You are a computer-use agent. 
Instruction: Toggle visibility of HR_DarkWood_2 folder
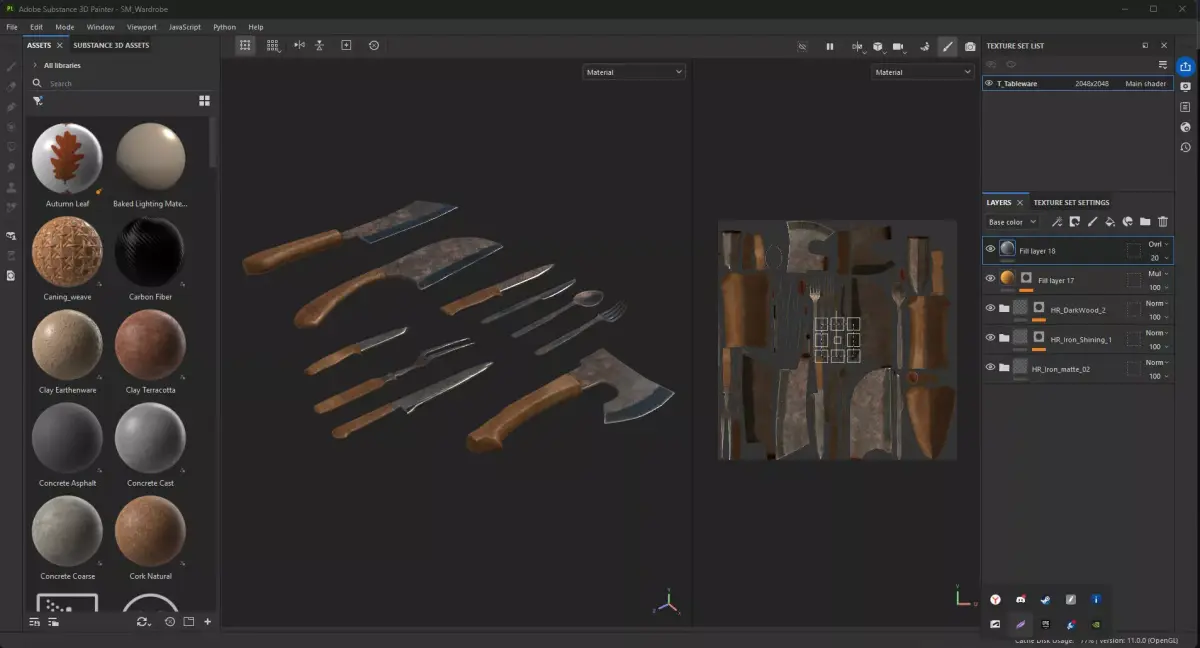[990, 308]
